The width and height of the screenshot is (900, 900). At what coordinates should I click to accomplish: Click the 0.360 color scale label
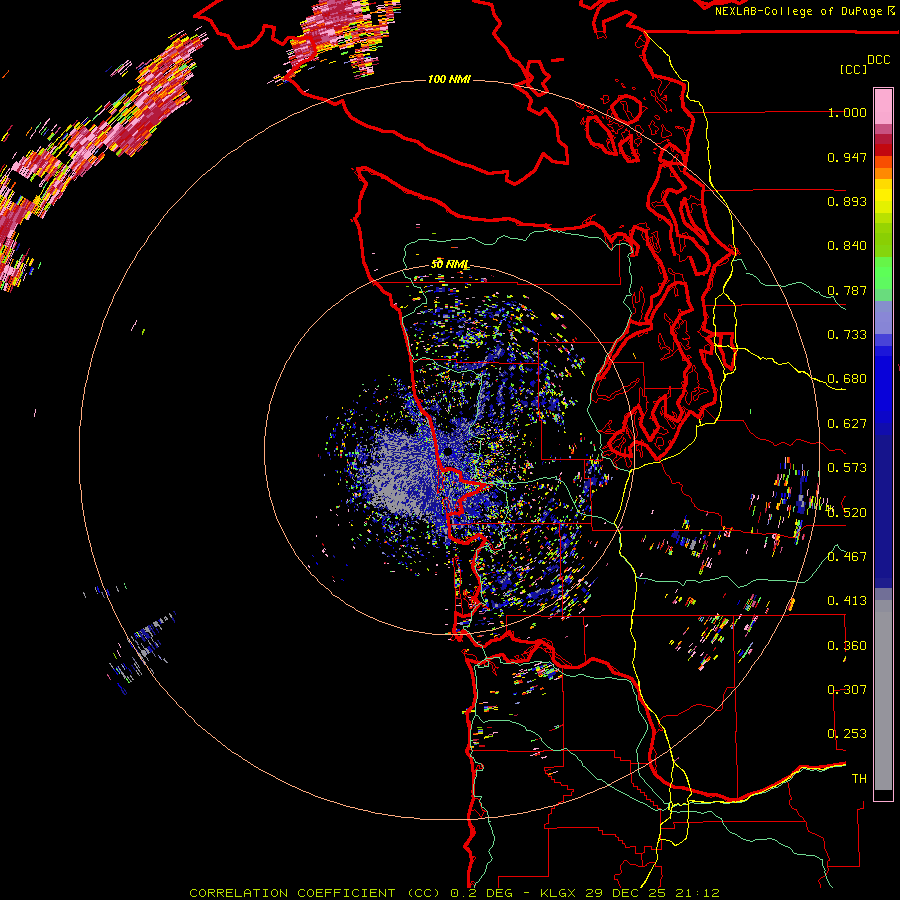click(x=847, y=646)
